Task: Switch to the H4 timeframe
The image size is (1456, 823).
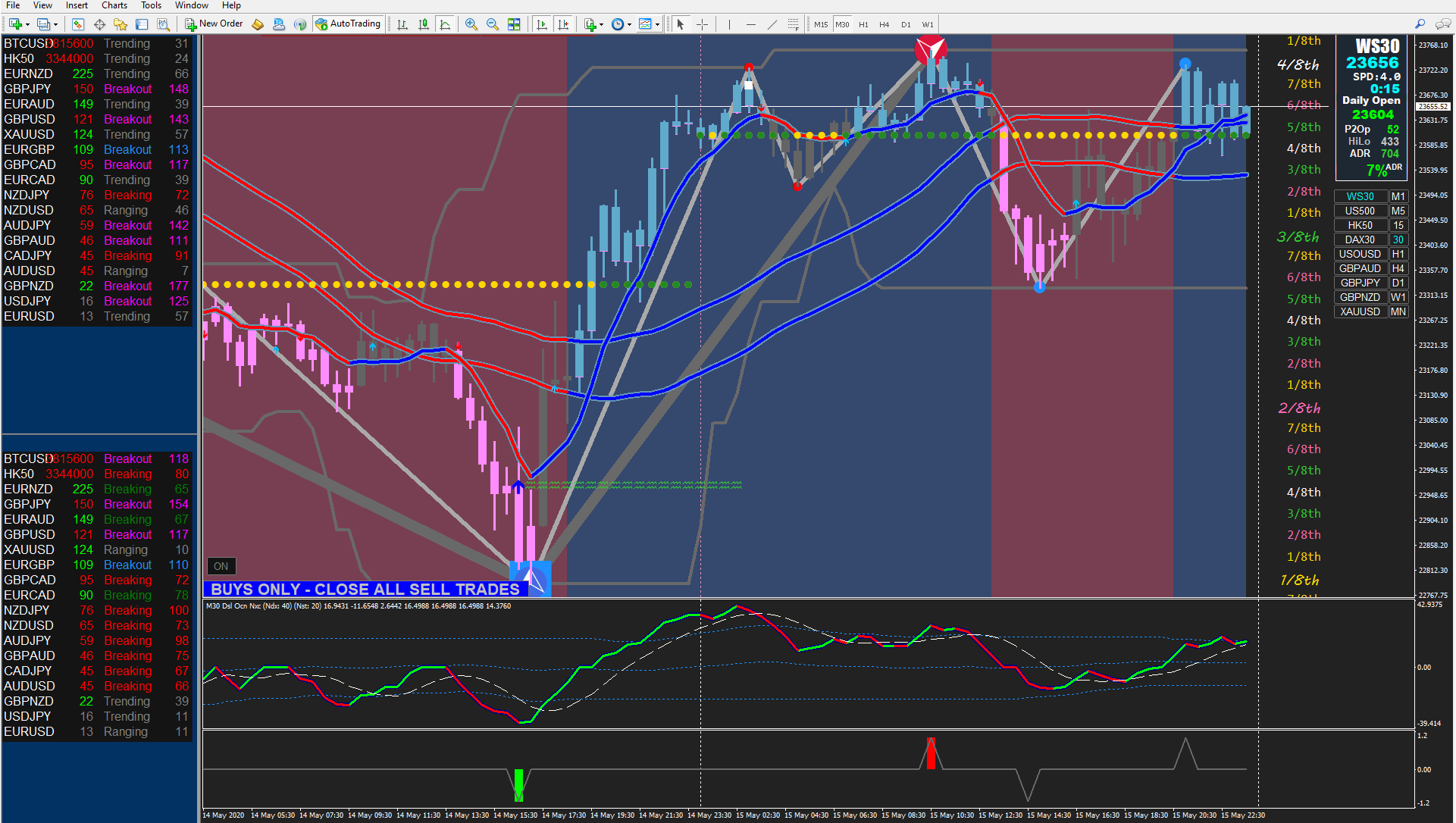Action: 884,24
